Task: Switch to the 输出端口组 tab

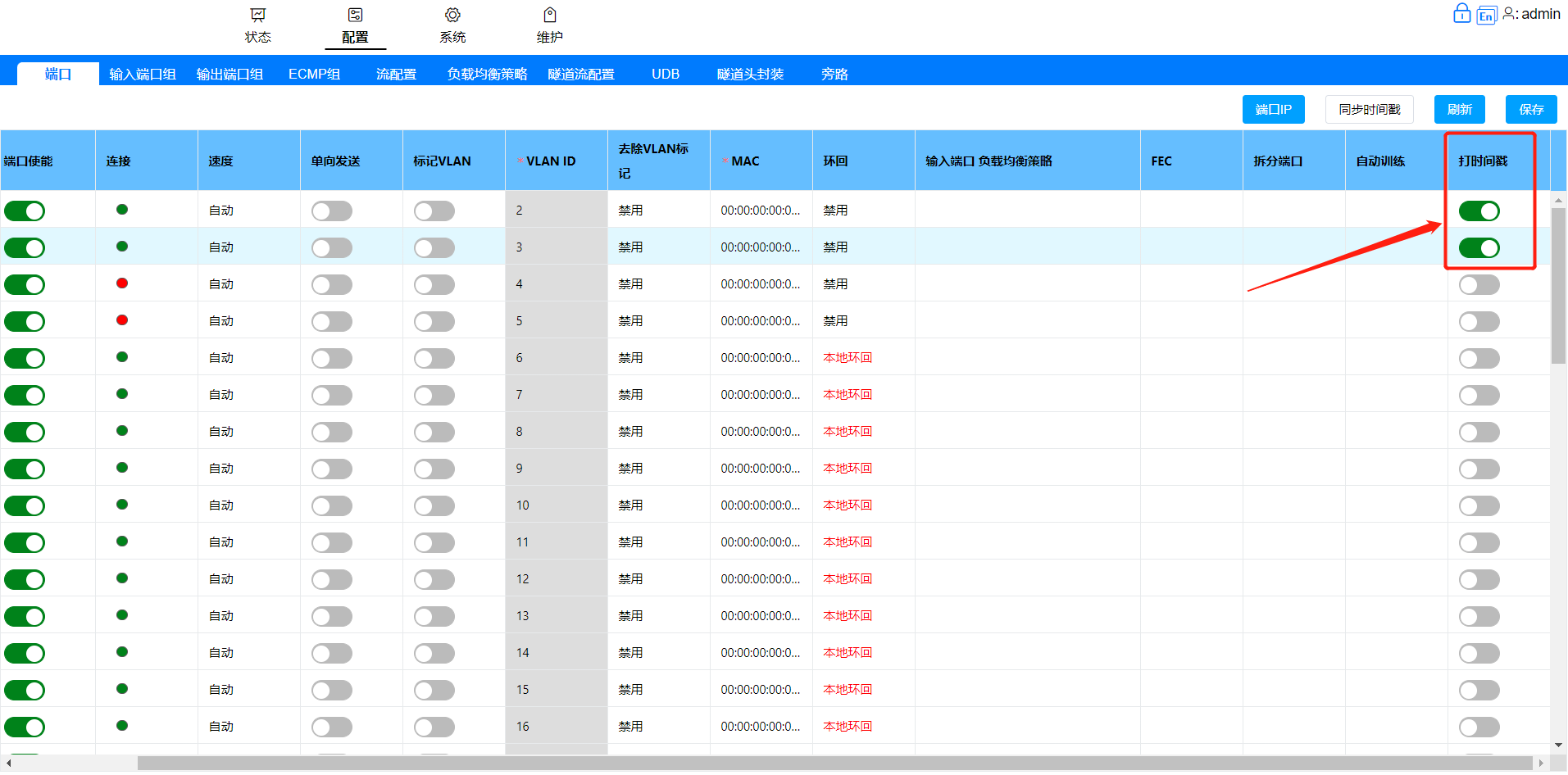Action: click(230, 74)
